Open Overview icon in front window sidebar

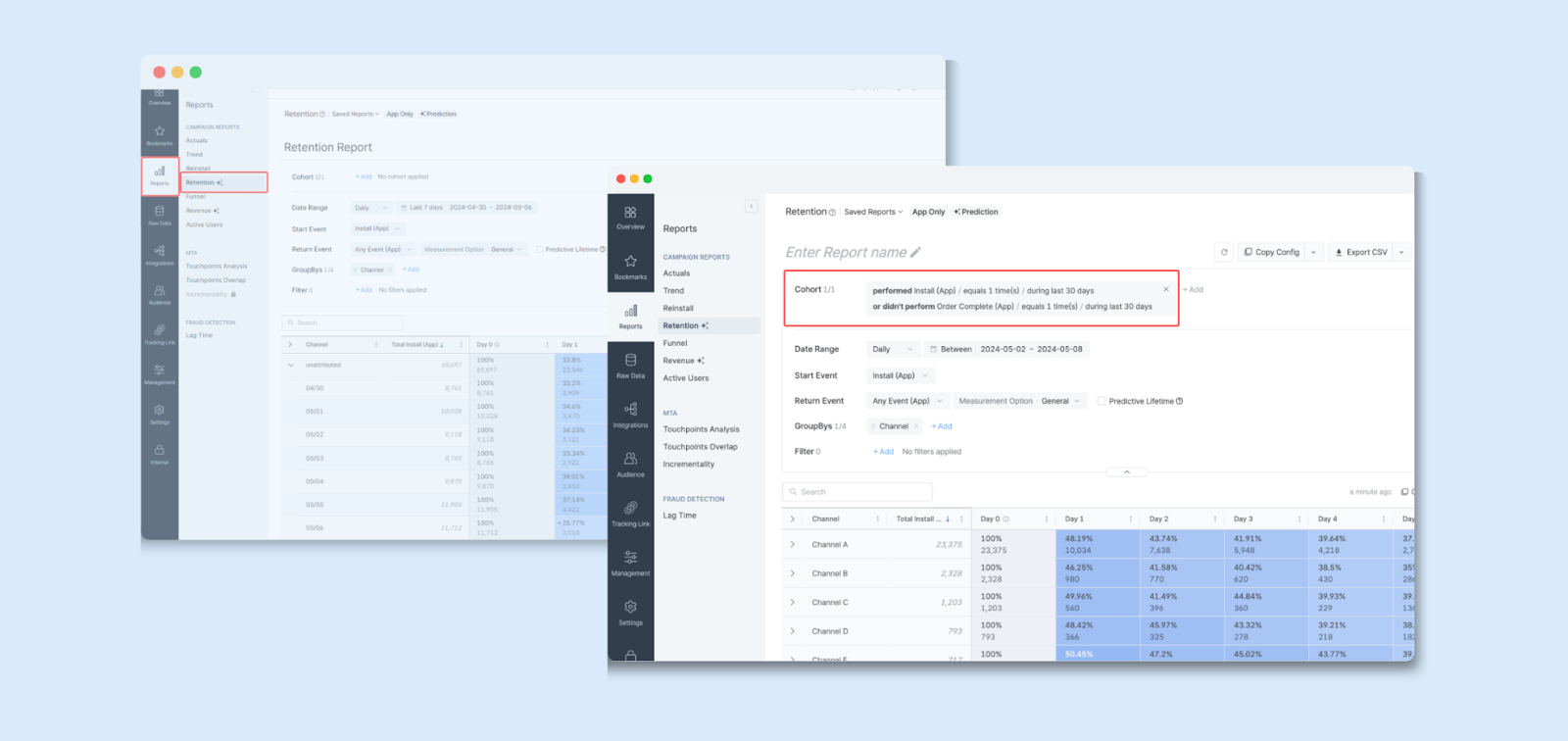[x=630, y=213]
